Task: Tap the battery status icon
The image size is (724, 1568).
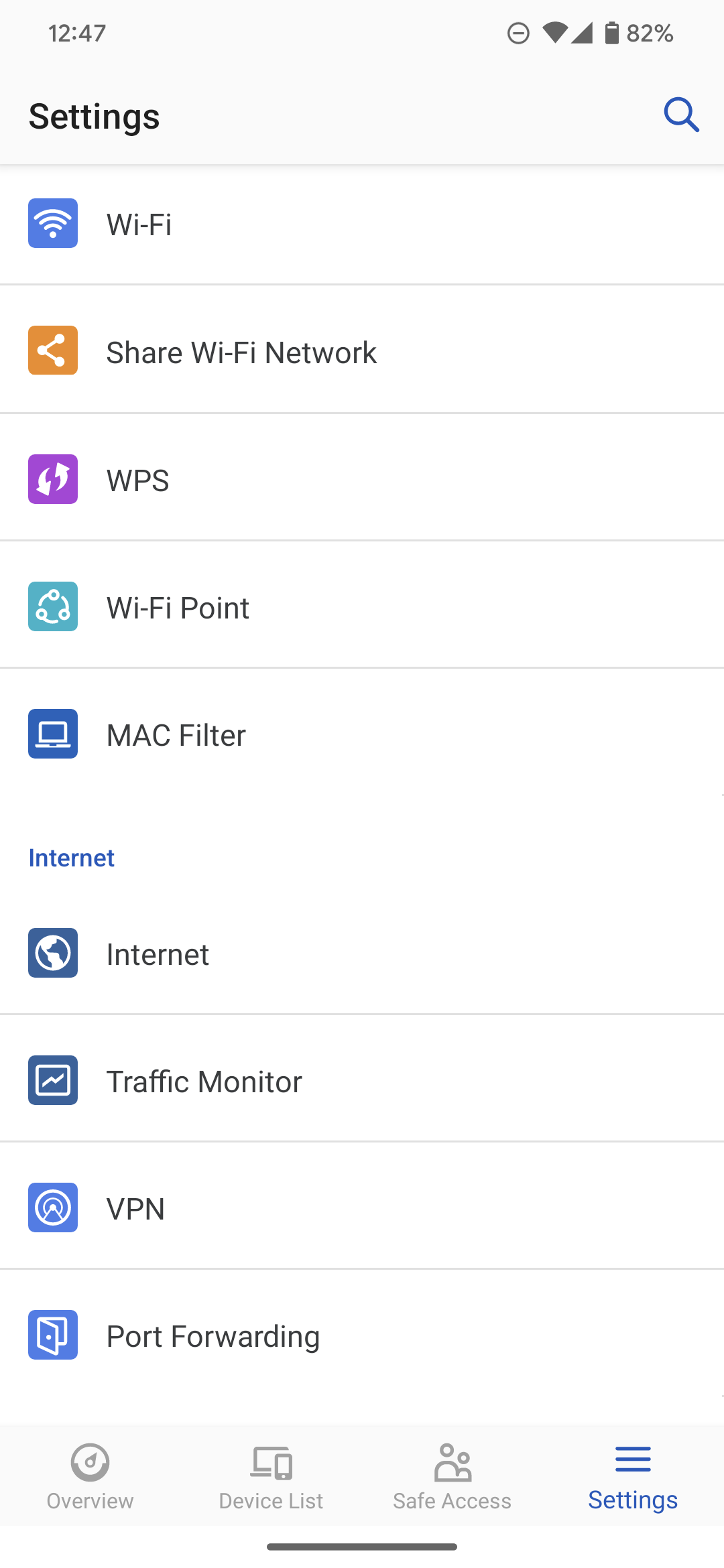Action: [x=611, y=33]
